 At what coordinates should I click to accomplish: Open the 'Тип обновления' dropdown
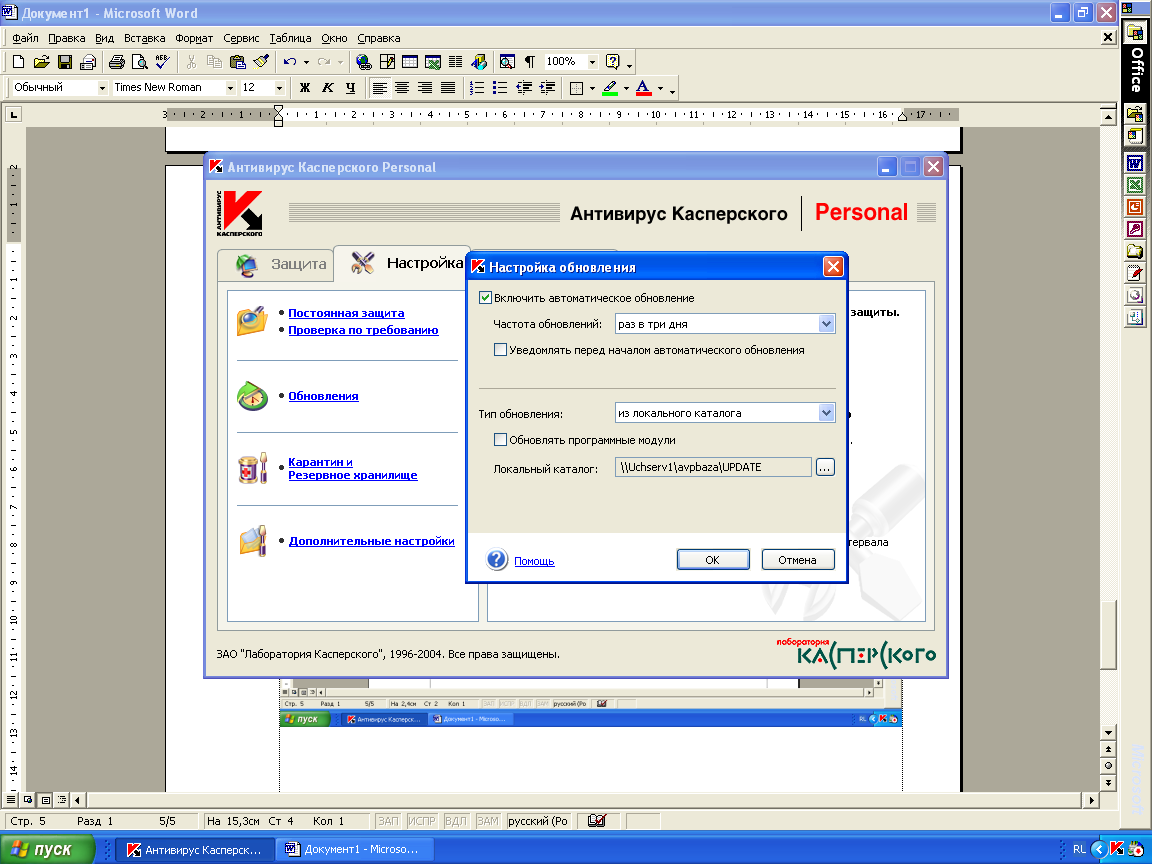pyautogui.click(x=827, y=413)
